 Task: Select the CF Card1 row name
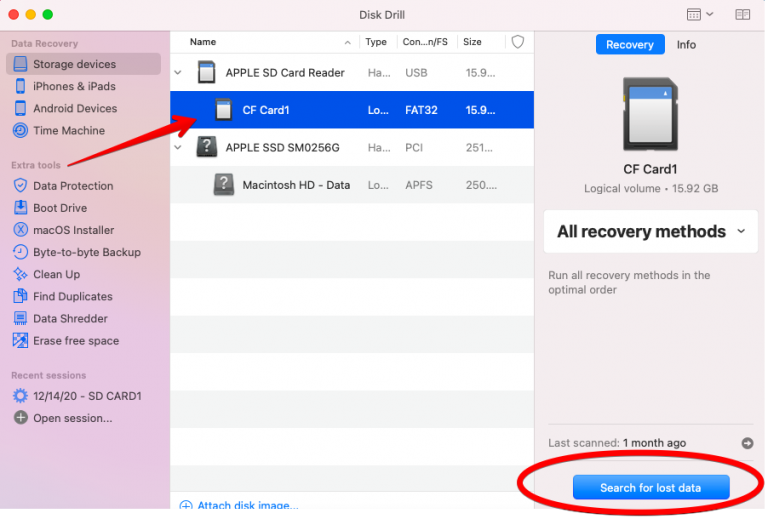pyautogui.click(x=266, y=110)
